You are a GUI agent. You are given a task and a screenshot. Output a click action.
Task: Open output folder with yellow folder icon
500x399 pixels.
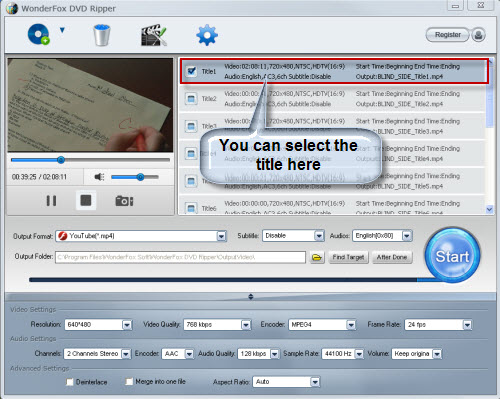(317, 257)
